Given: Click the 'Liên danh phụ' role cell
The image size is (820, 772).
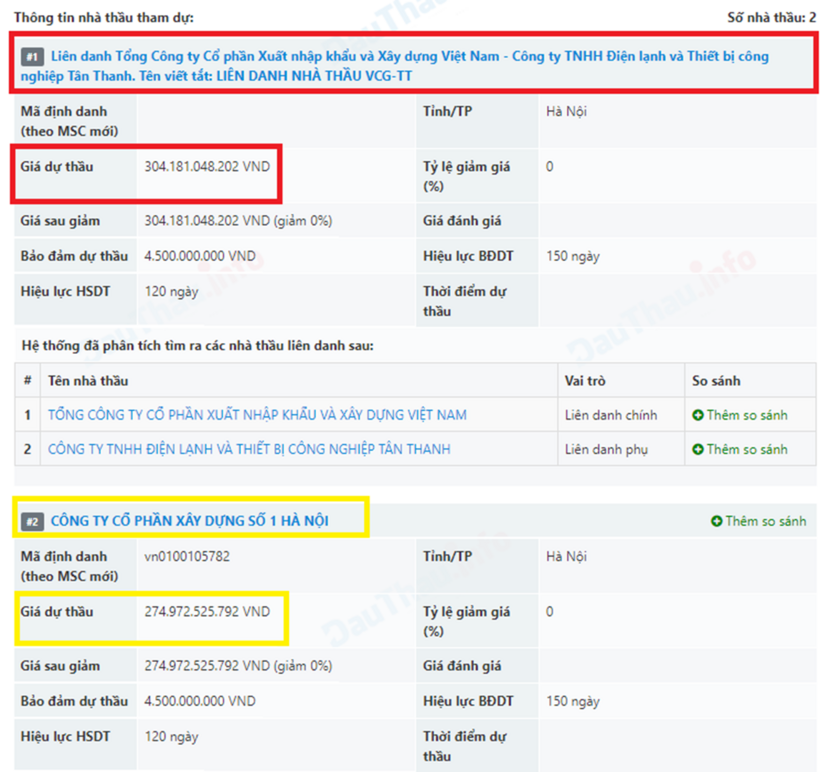Looking at the screenshot, I should (606, 450).
